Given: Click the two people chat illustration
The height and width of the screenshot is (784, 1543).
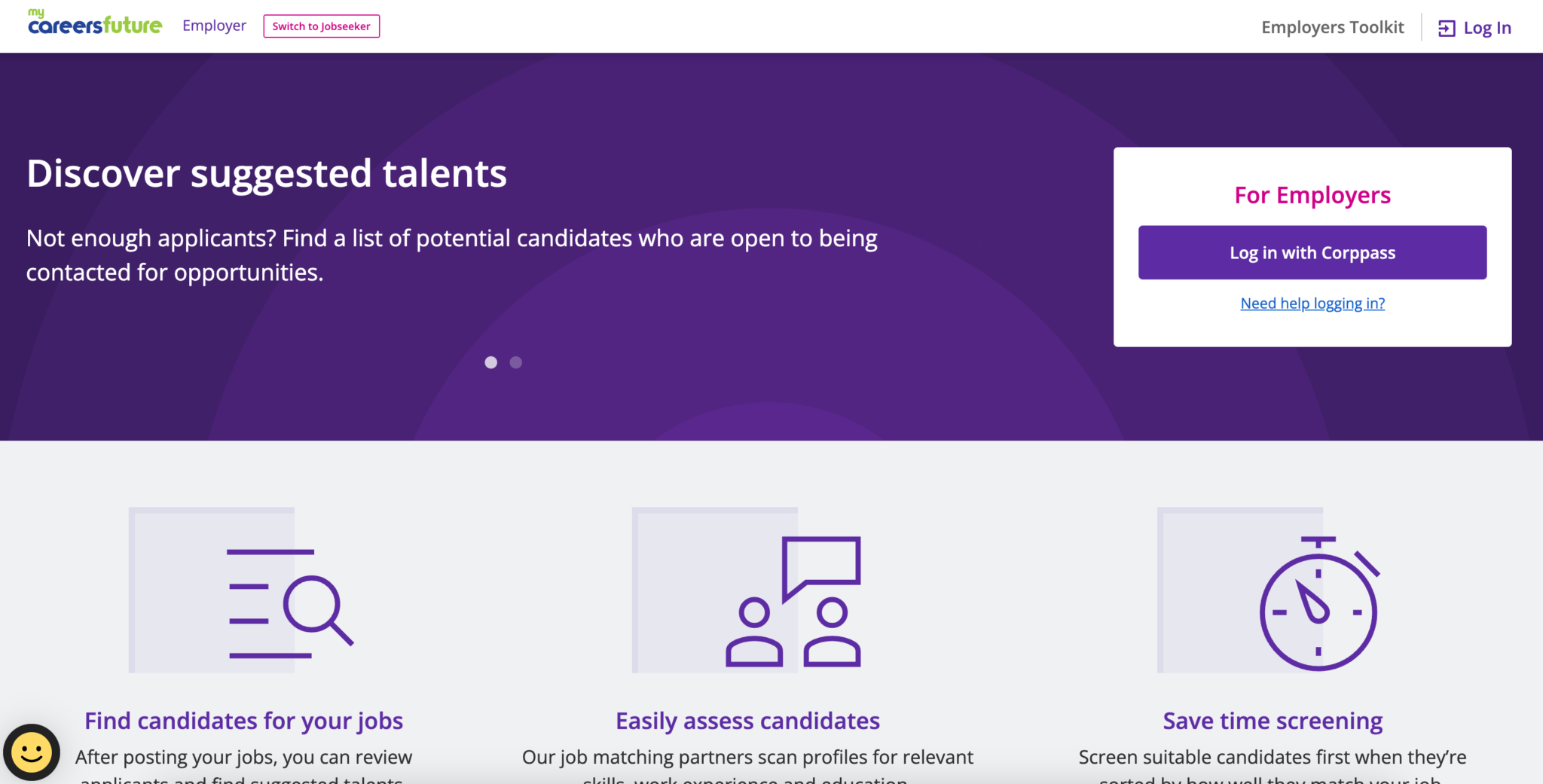Looking at the screenshot, I should pos(793,602).
